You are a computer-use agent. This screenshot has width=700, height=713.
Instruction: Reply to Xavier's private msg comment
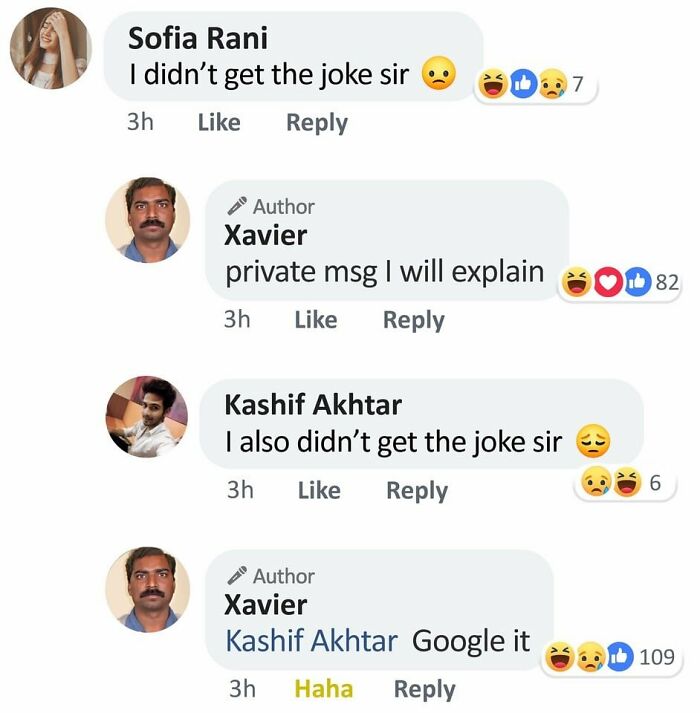tap(413, 320)
